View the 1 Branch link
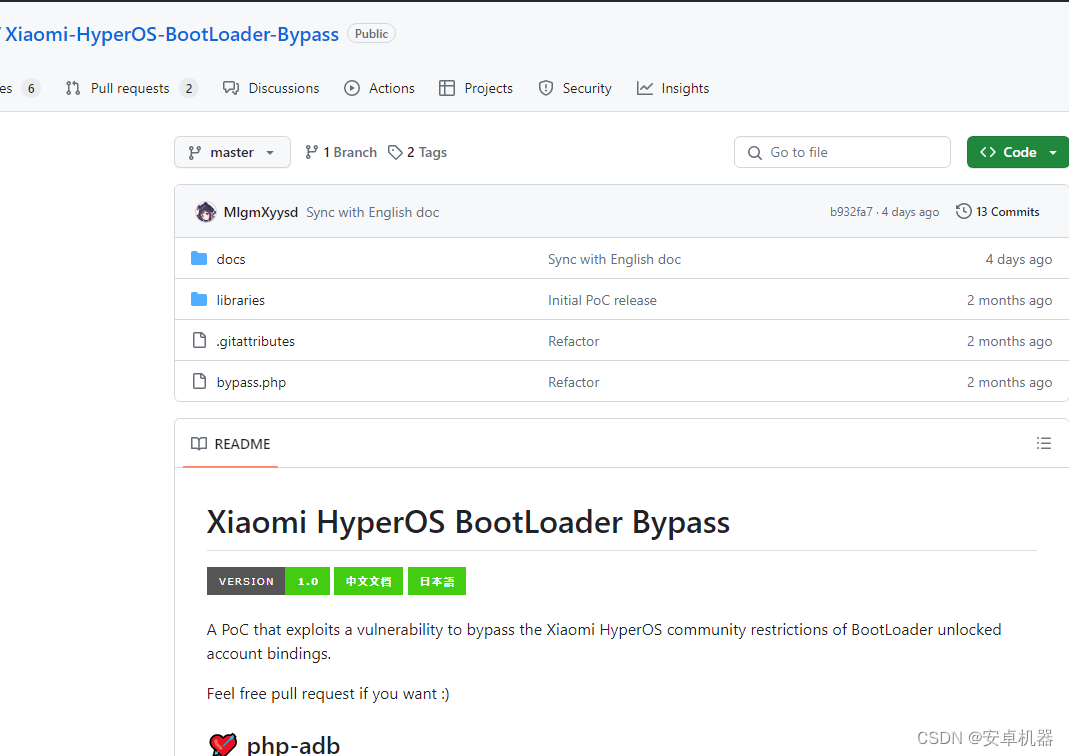This screenshot has width=1069, height=756. point(341,152)
